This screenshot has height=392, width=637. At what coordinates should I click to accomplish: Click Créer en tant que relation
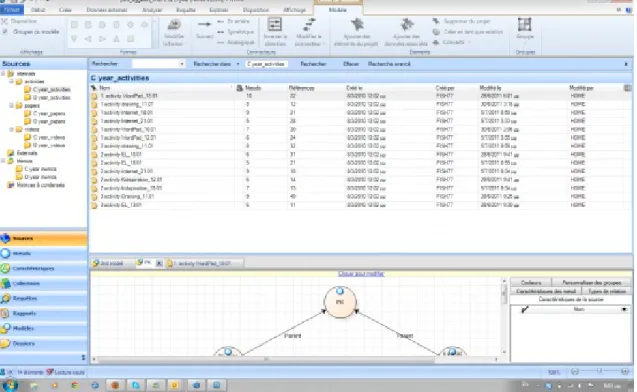pos(468,32)
